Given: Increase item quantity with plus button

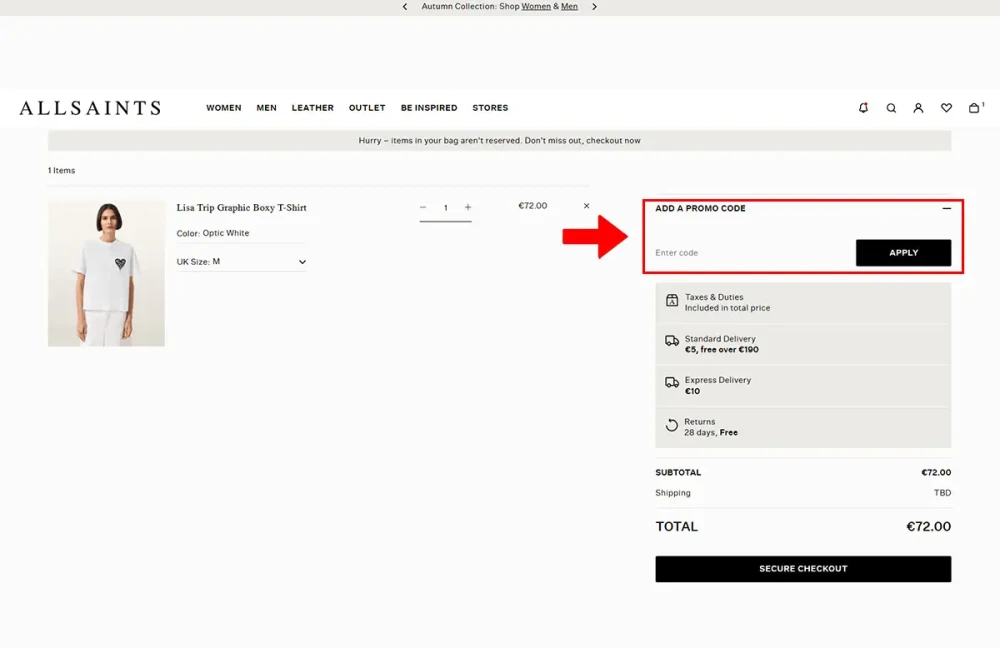Looking at the screenshot, I should click(468, 207).
